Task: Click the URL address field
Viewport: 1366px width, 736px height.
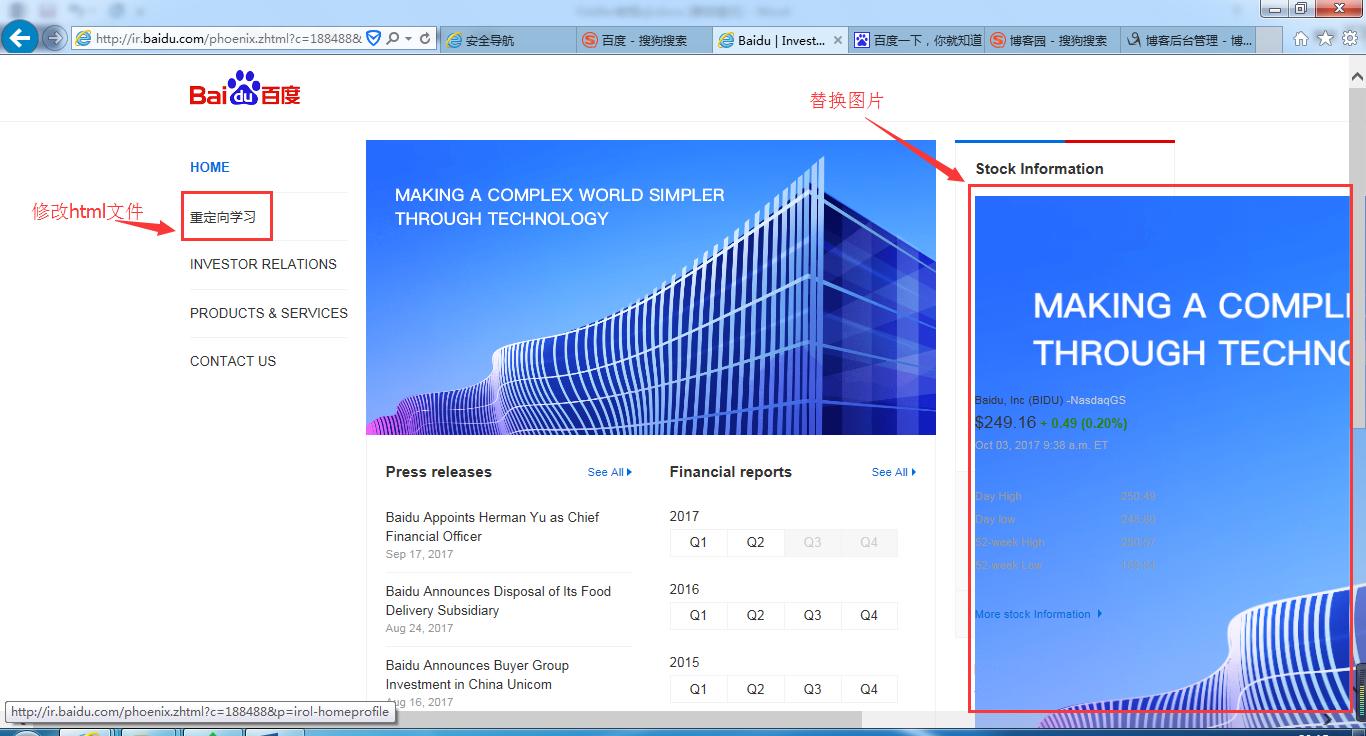Action: coord(228,39)
